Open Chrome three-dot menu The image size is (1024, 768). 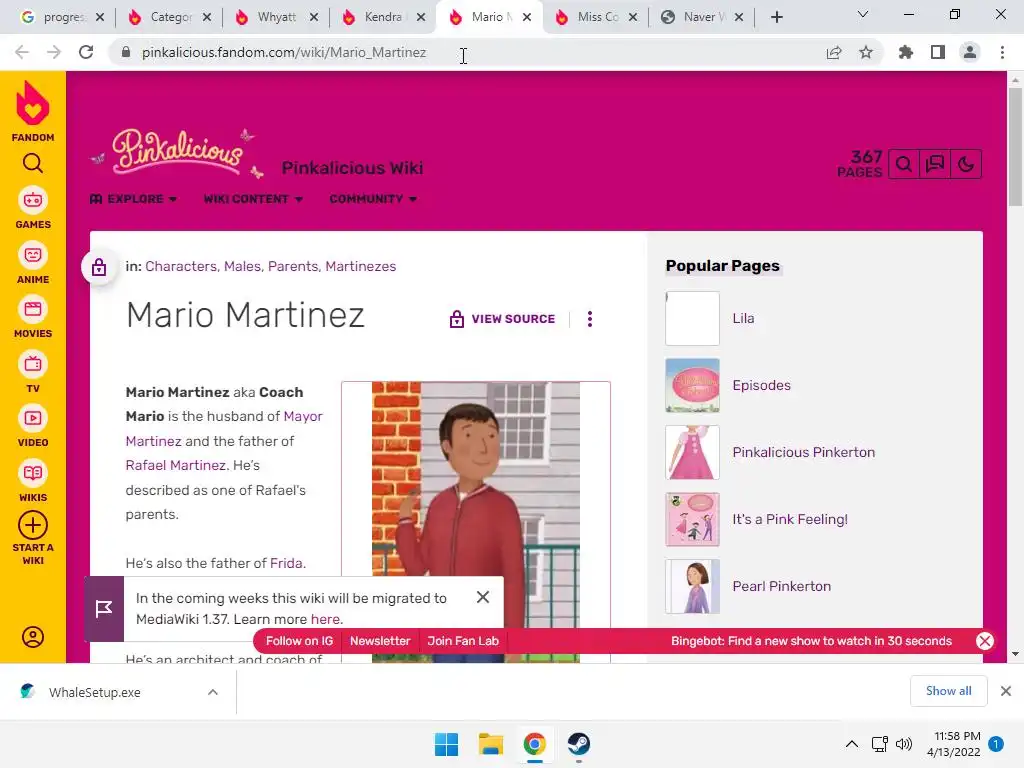1002,52
